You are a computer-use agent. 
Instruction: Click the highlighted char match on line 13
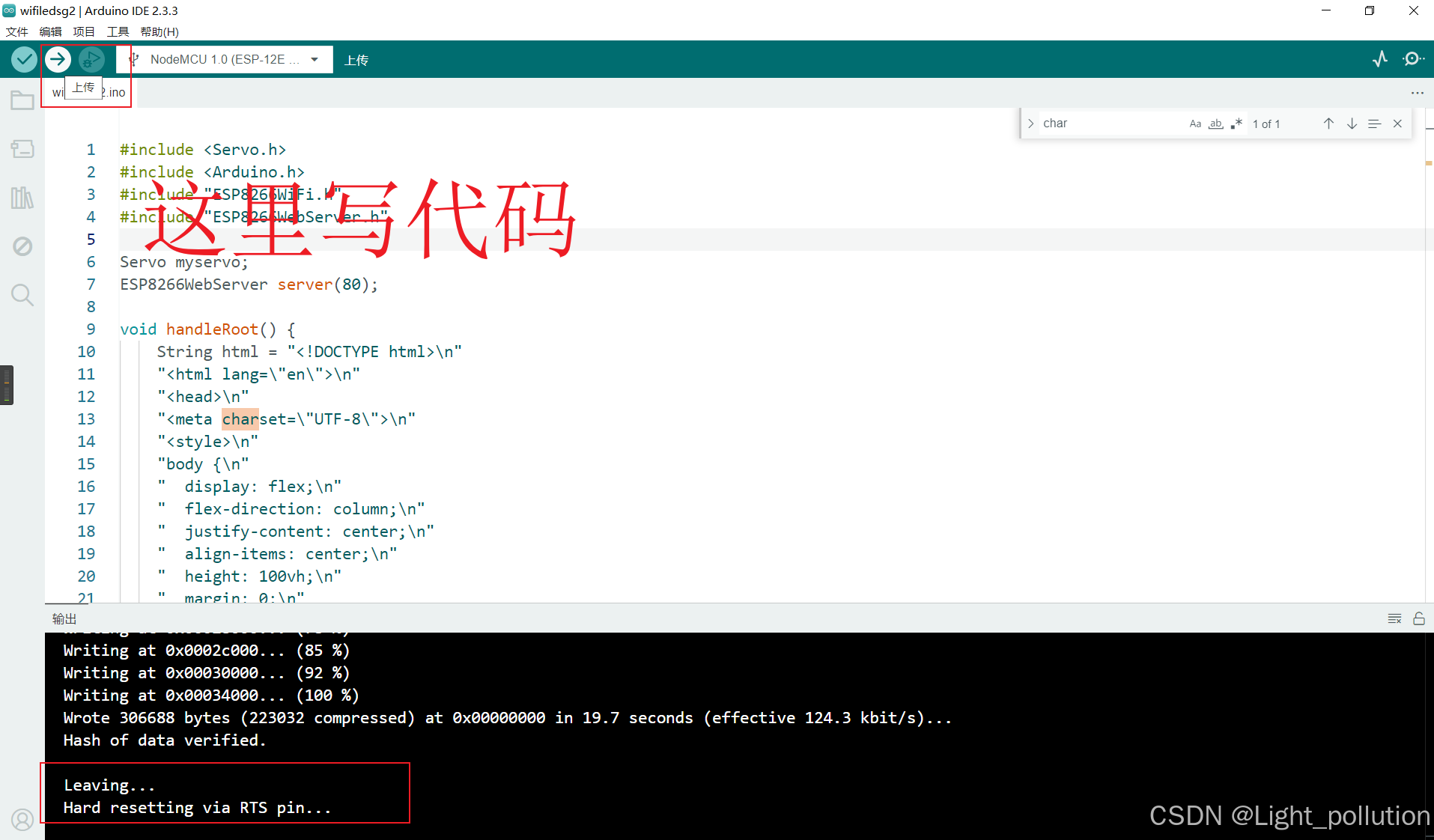[240, 419]
